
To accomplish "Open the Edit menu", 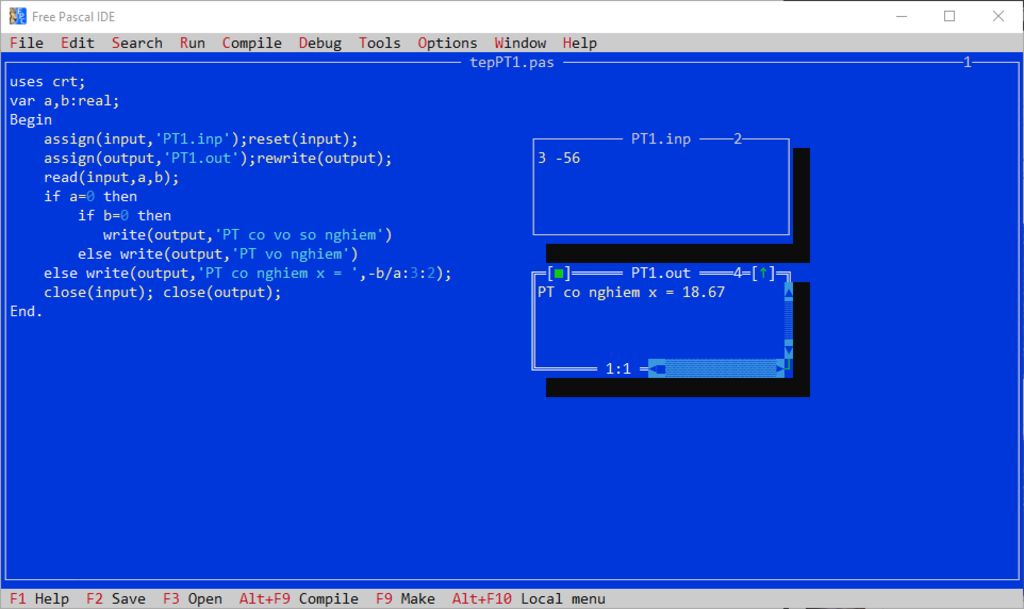I will 77,43.
